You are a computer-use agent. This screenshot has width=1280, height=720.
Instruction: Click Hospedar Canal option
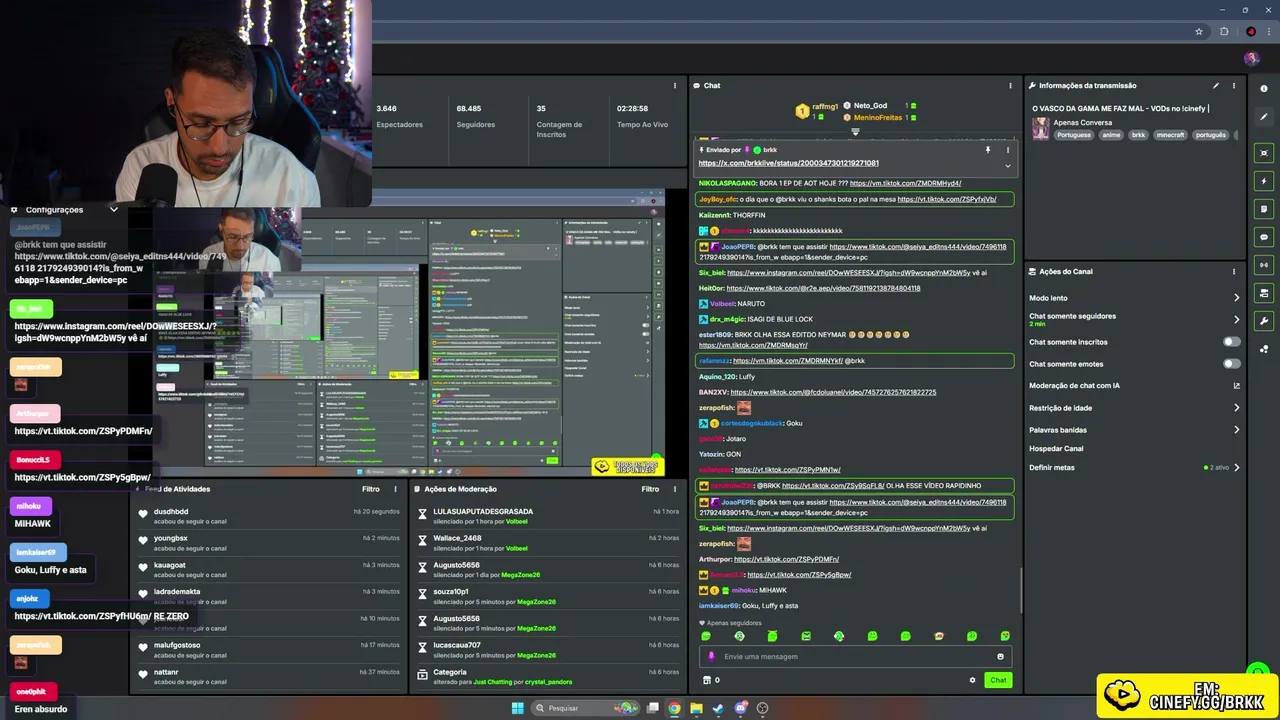point(1055,449)
